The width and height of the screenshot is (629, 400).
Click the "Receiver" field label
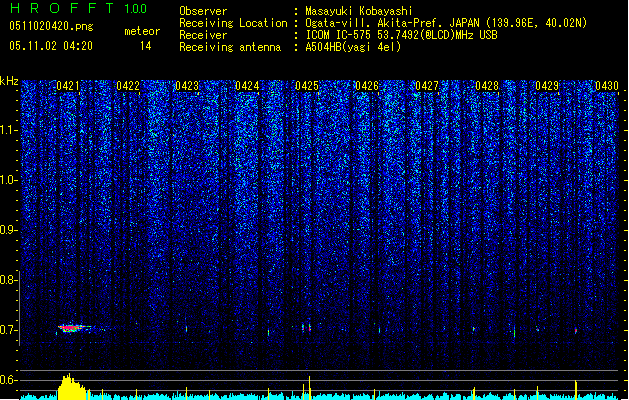click(x=203, y=35)
